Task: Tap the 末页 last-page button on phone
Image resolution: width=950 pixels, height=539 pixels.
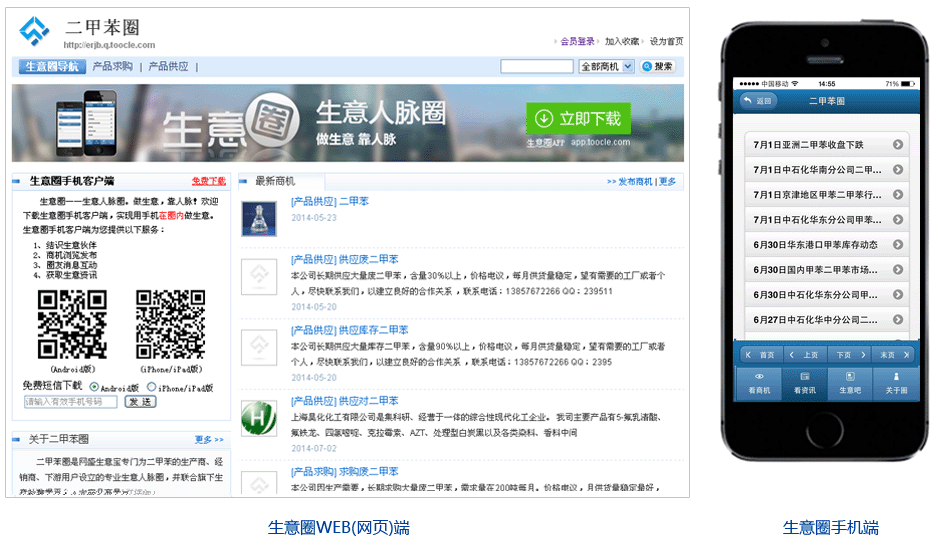Action: tap(893, 355)
